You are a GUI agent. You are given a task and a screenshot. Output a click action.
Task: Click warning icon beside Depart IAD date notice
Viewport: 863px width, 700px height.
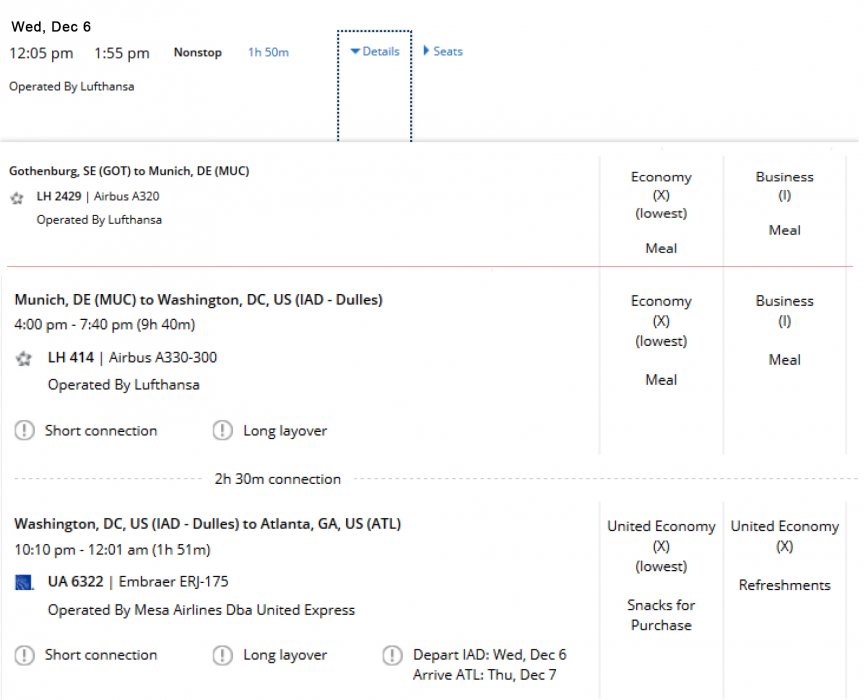point(392,655)
